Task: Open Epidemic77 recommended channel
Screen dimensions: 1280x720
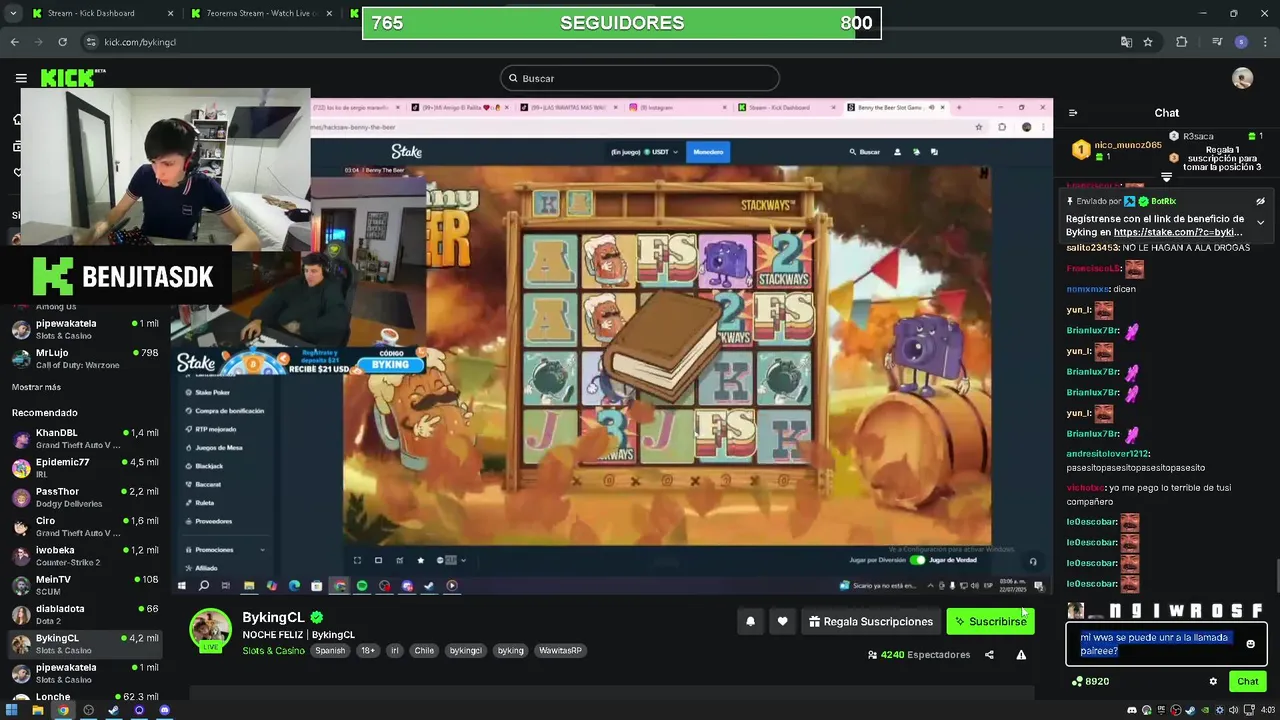Action: [x=85, y=468]
